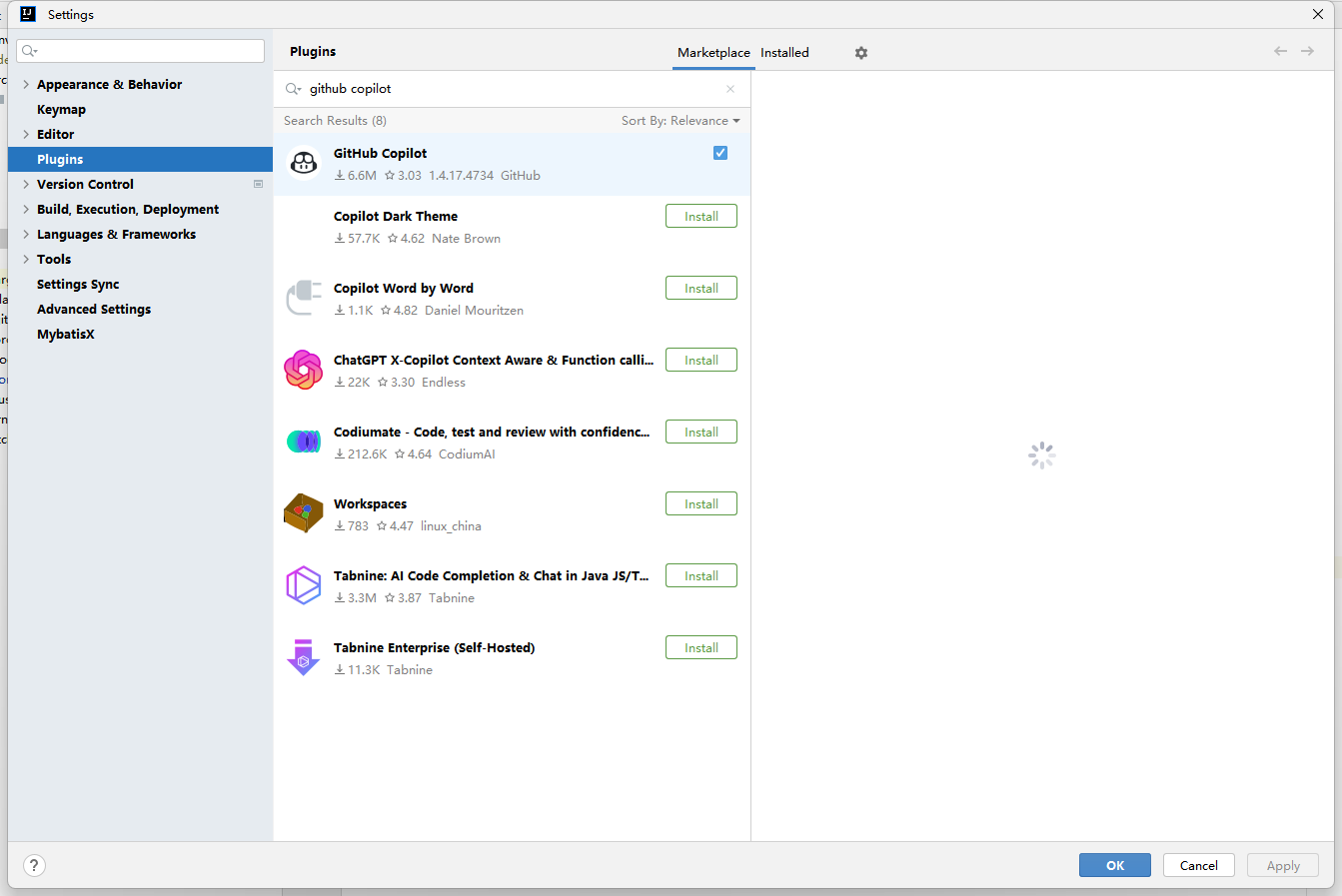Confirm settings with OK button
This screenshot has width=1342, height=896.
[1115, 865]
